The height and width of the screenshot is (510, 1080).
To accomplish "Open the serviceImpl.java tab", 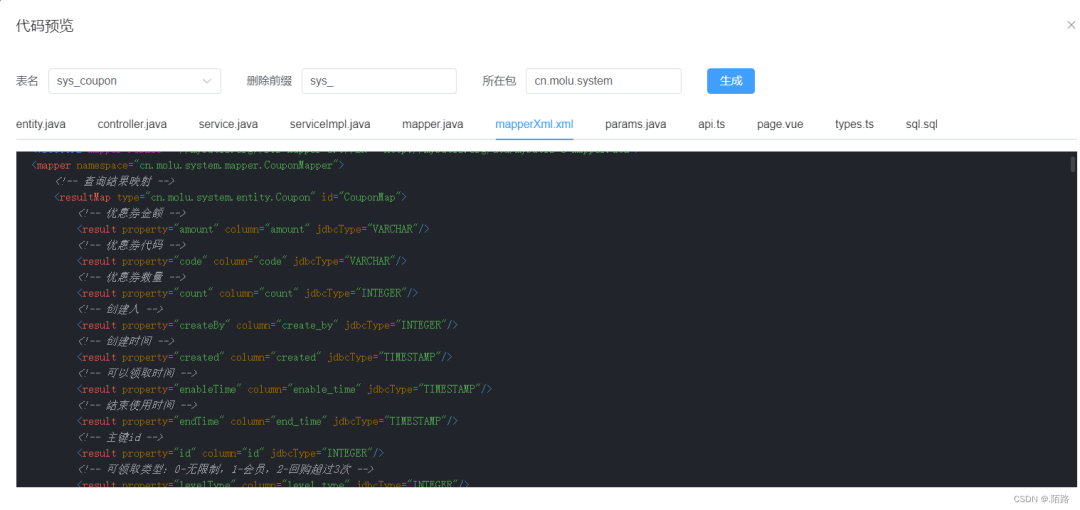I will pos(330,124).
